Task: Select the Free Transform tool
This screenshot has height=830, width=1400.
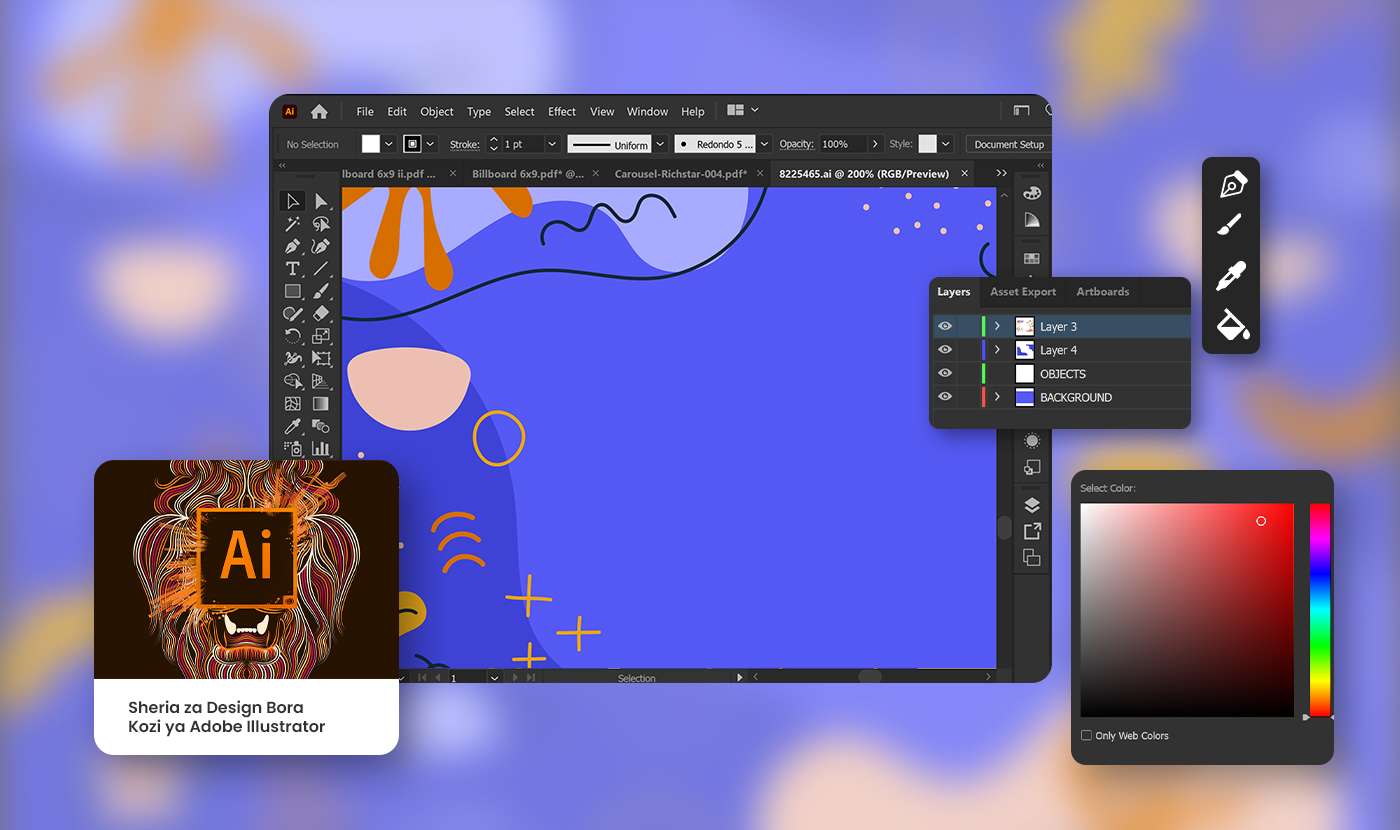Action: 321,359
